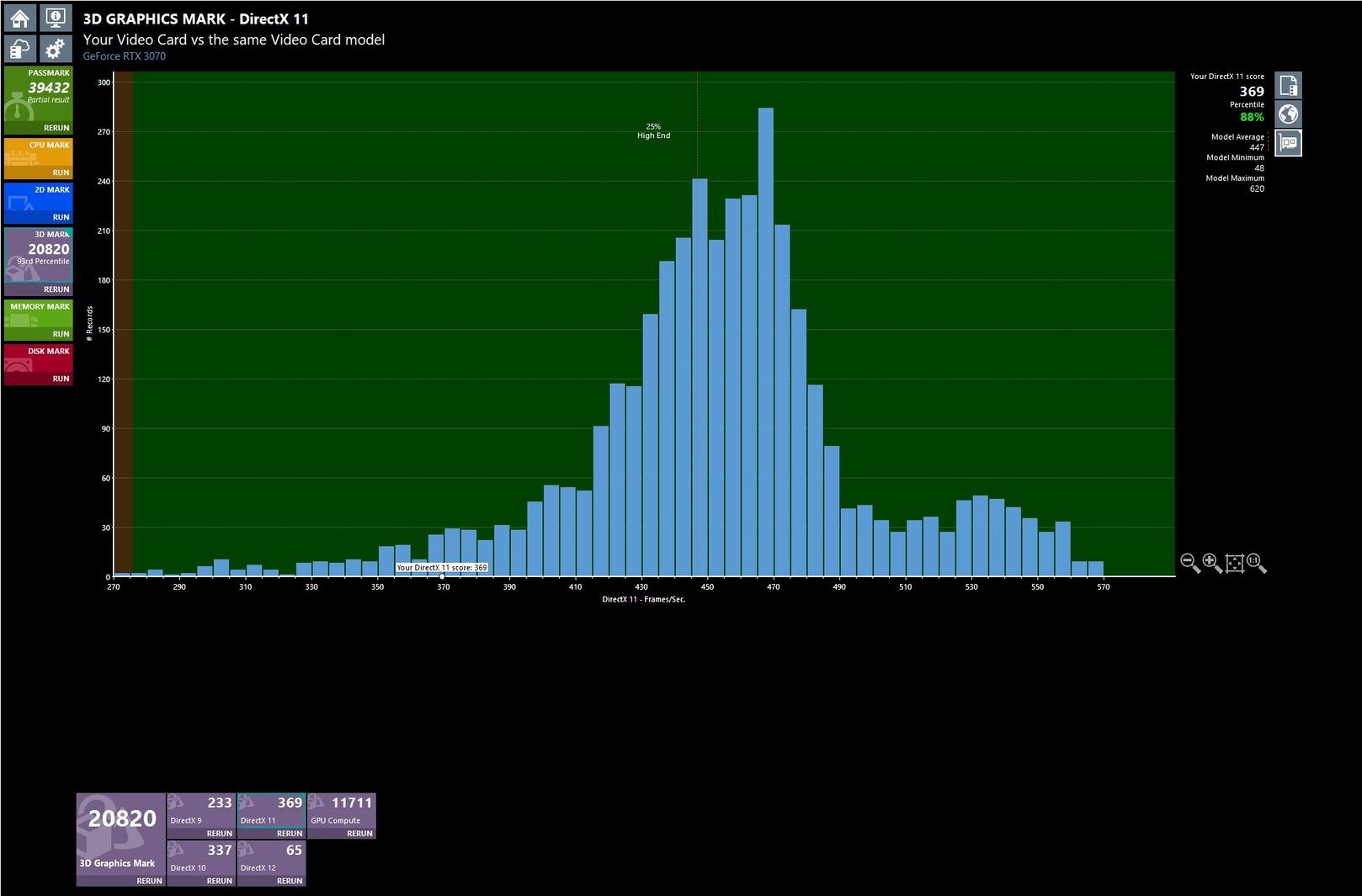Open the cloud baseline upload icon
Image resolution: width=1362 pixels, height=896 pixels.
20,50
